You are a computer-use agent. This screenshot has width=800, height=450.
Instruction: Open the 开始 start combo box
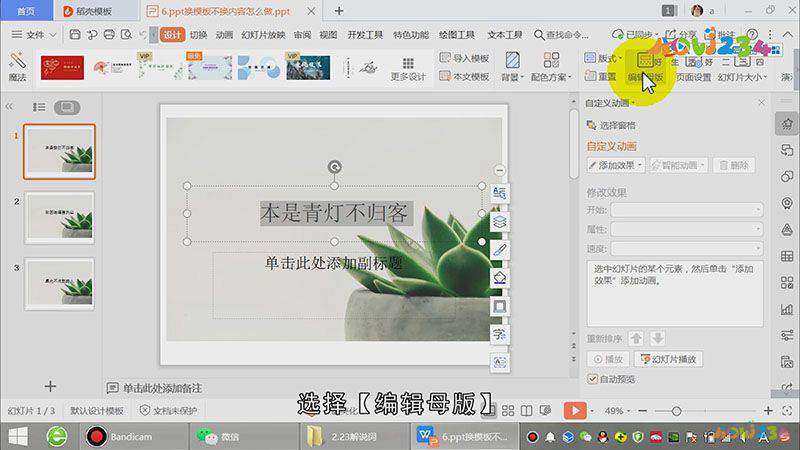(x=687, y=210)
